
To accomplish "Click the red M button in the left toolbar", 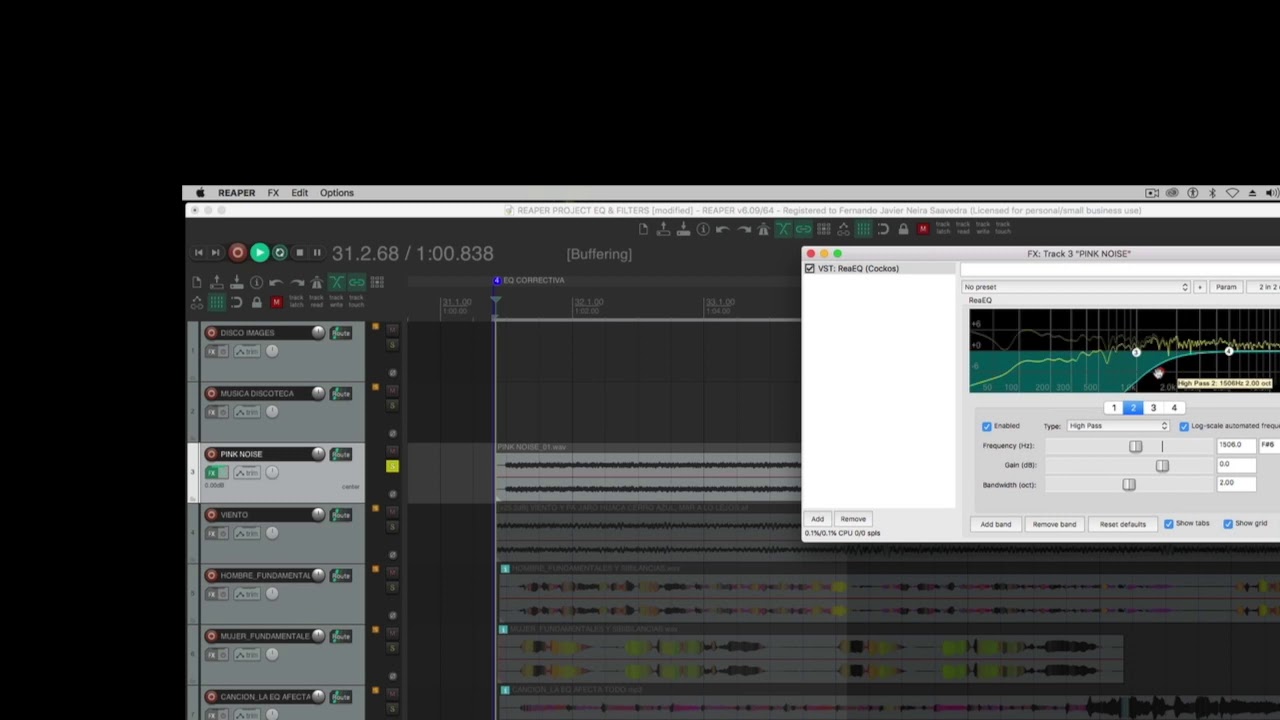I will [x=277, y=302].
